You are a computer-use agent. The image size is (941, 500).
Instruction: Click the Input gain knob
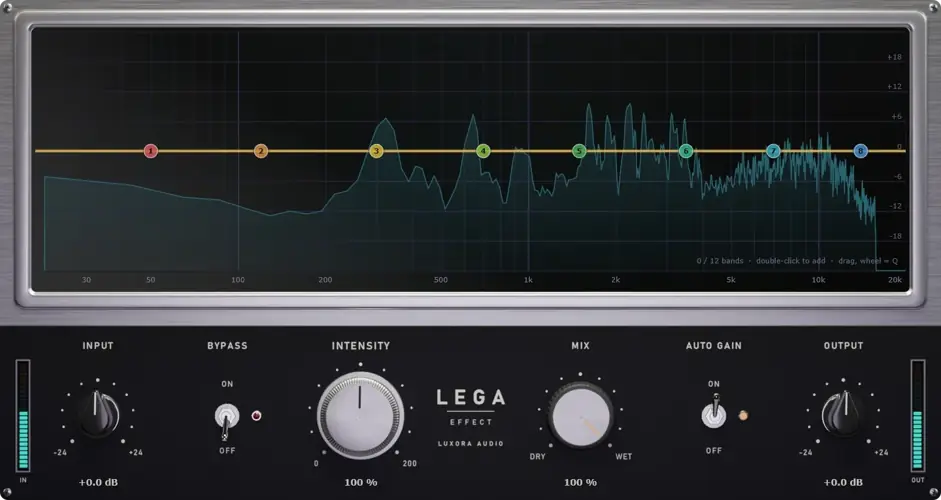click(98, 414)
